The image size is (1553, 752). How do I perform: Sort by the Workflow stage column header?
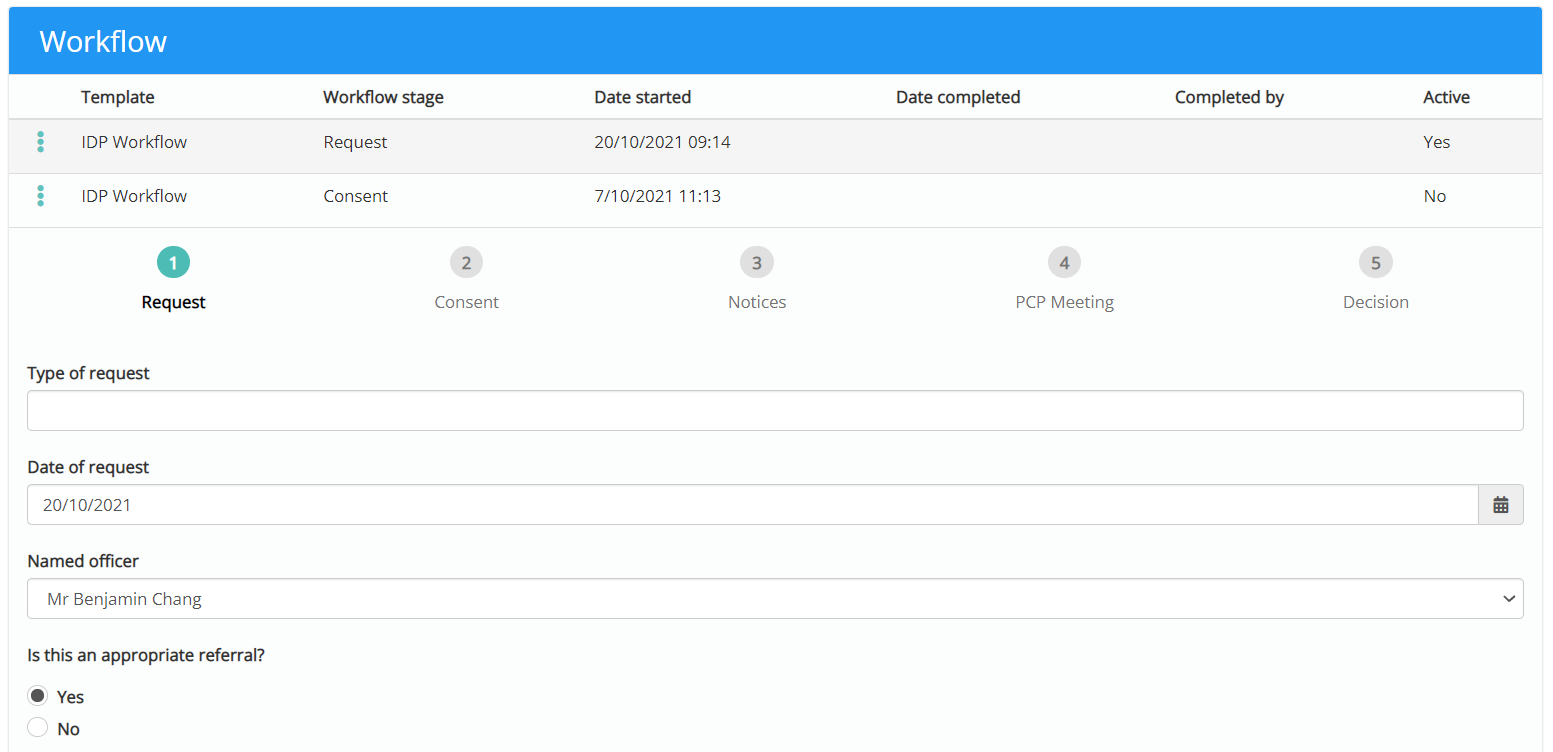pyautogui.click(x=383, y=97)
